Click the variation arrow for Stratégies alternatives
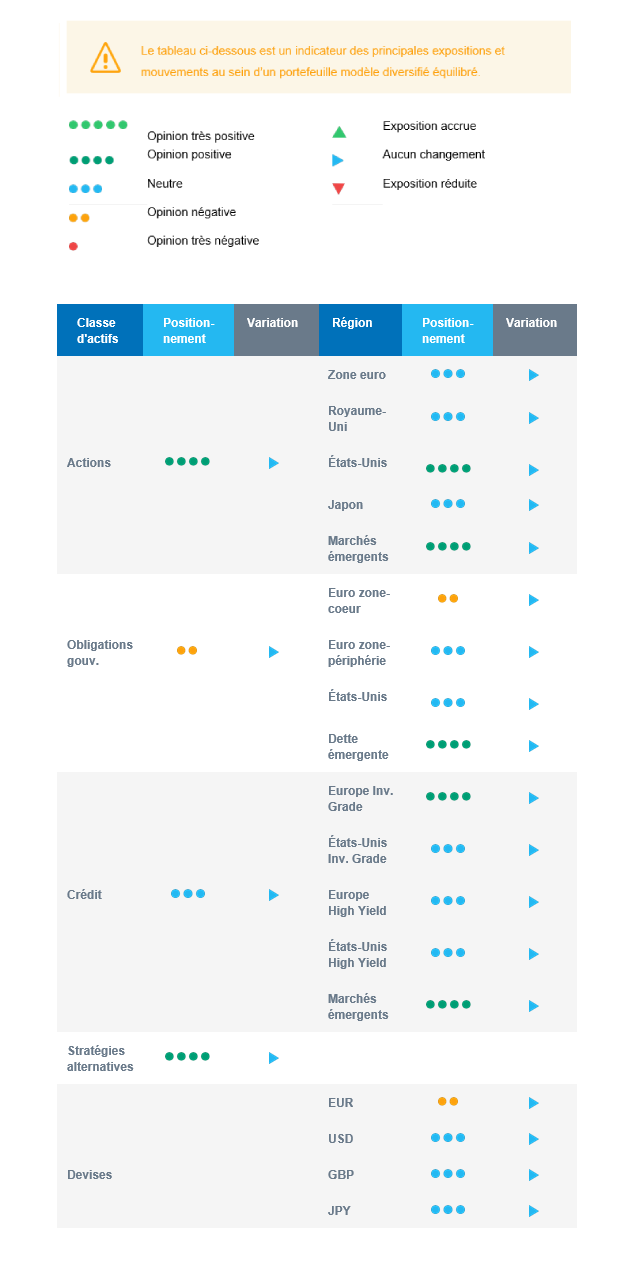This screenshot has height=1285, width=636. (273, 1058)
